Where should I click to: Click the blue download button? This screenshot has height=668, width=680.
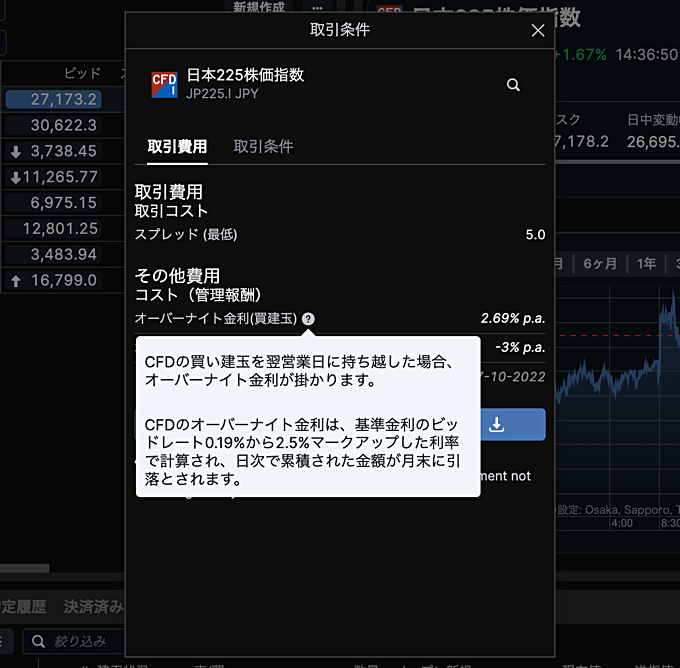pyautogui.click(x=513, y=424)
